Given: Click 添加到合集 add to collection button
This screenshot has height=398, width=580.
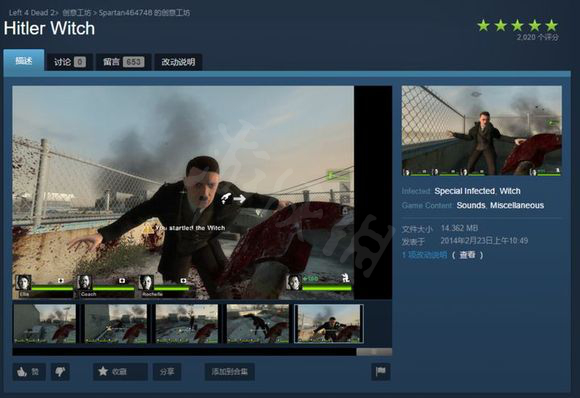Looking at the screenshot, I should coord(229,371).
